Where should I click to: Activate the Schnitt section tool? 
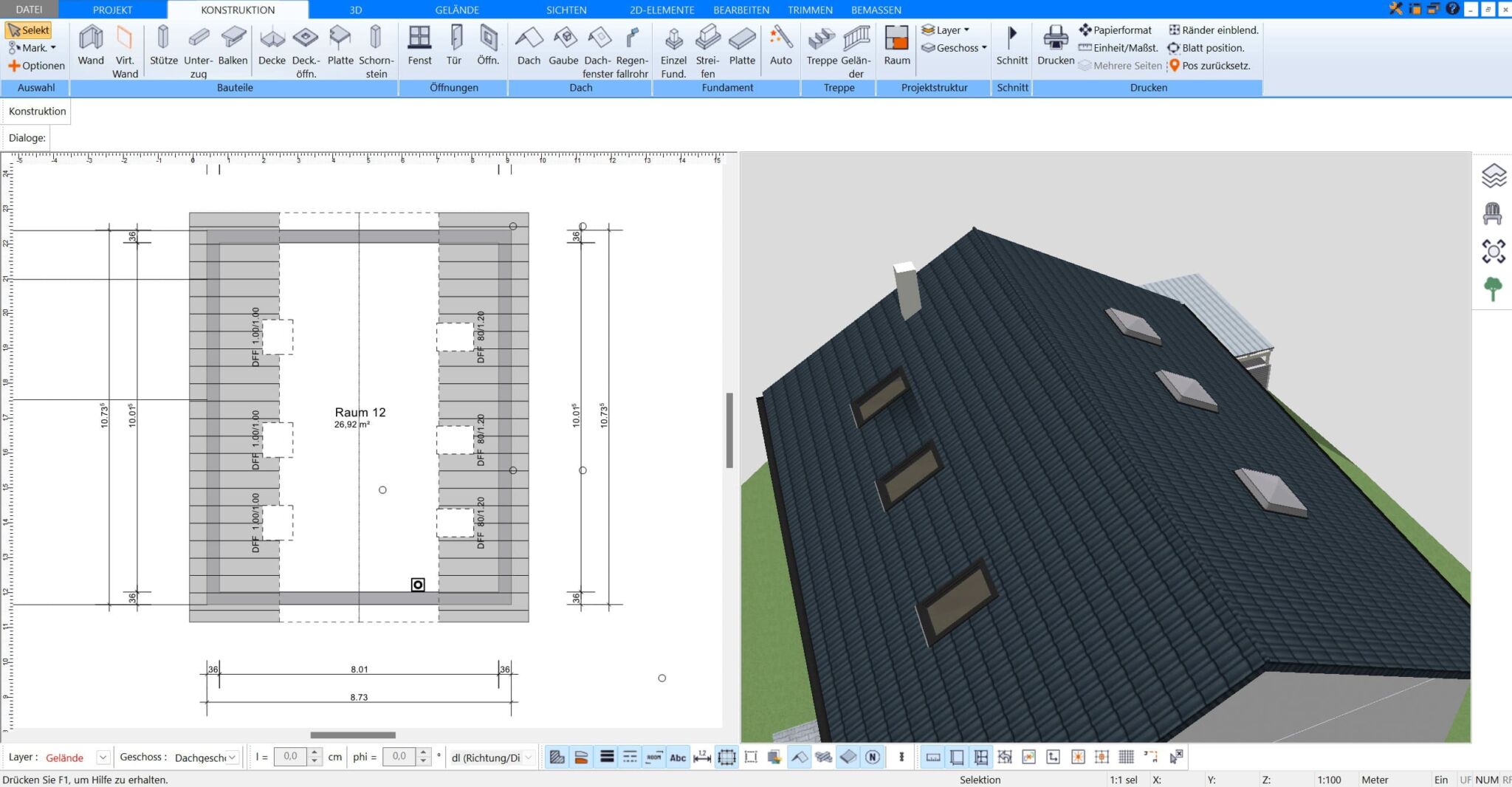click(1011, 46)
